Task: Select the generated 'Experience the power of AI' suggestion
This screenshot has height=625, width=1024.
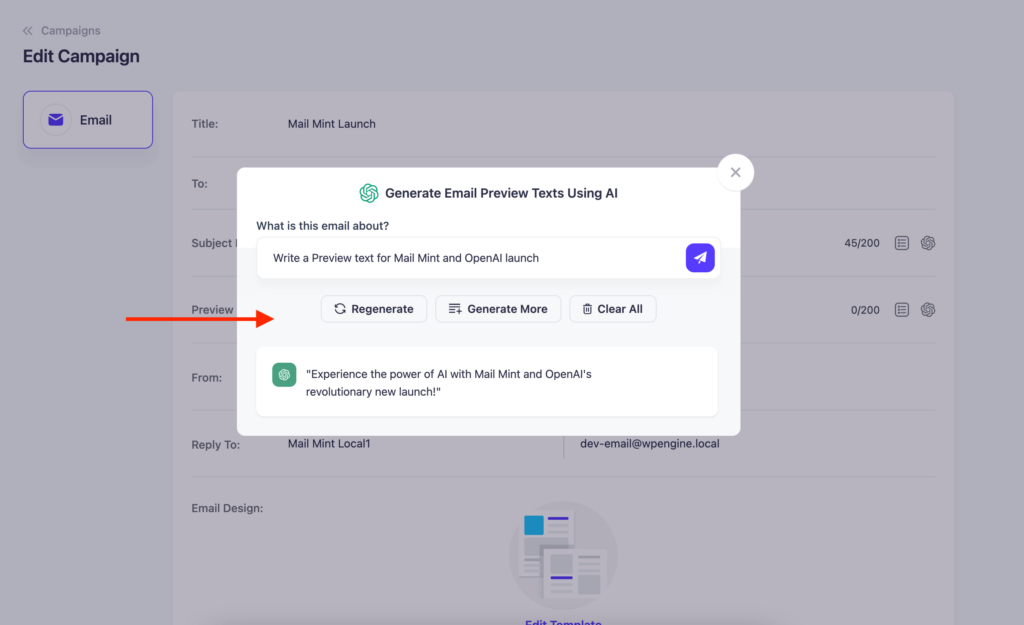Action: point(487,382)
